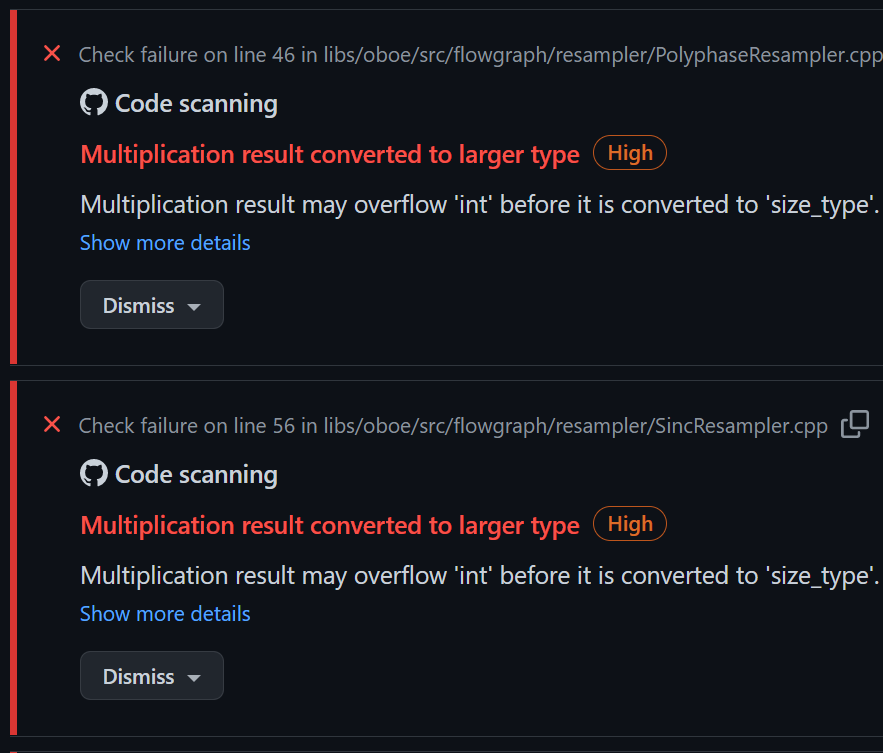Click the 'Multiplication result converted to larger type' heading

(x=329, y=154)
